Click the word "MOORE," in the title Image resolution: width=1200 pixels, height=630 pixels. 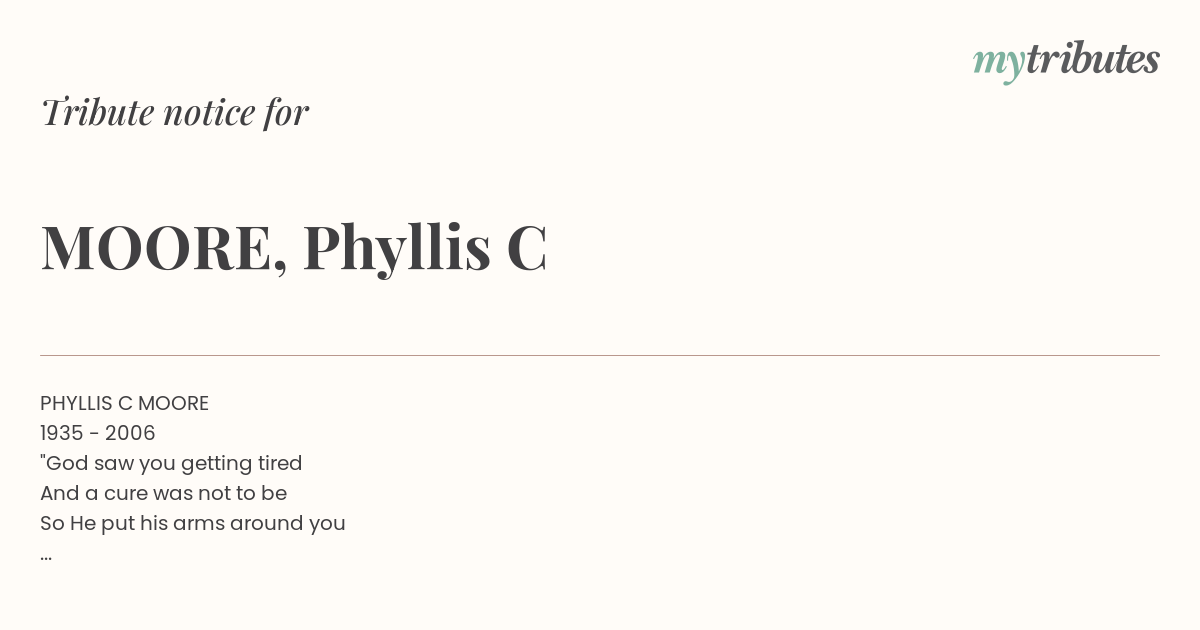click(x=165, y=249)
